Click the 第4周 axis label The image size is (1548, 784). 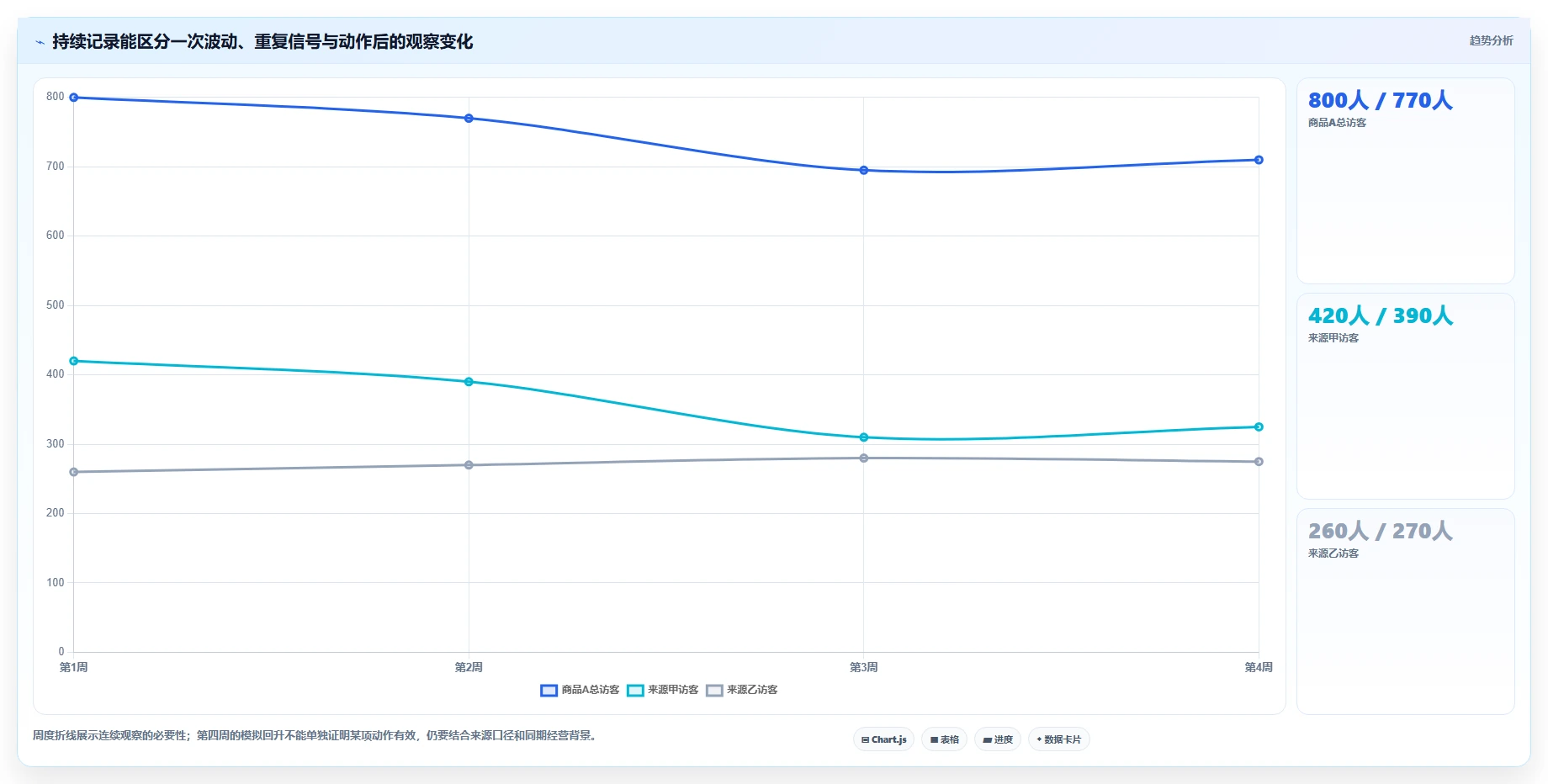pos(1259,667)
